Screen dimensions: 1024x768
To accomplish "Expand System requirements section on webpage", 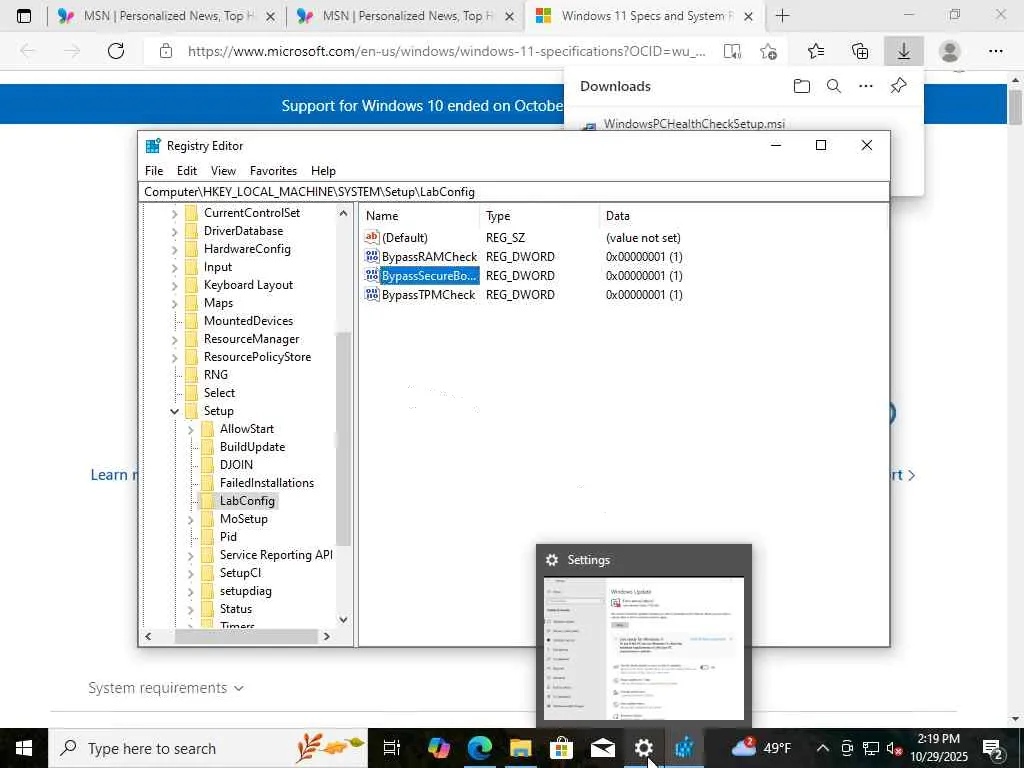I will (166, 688).
